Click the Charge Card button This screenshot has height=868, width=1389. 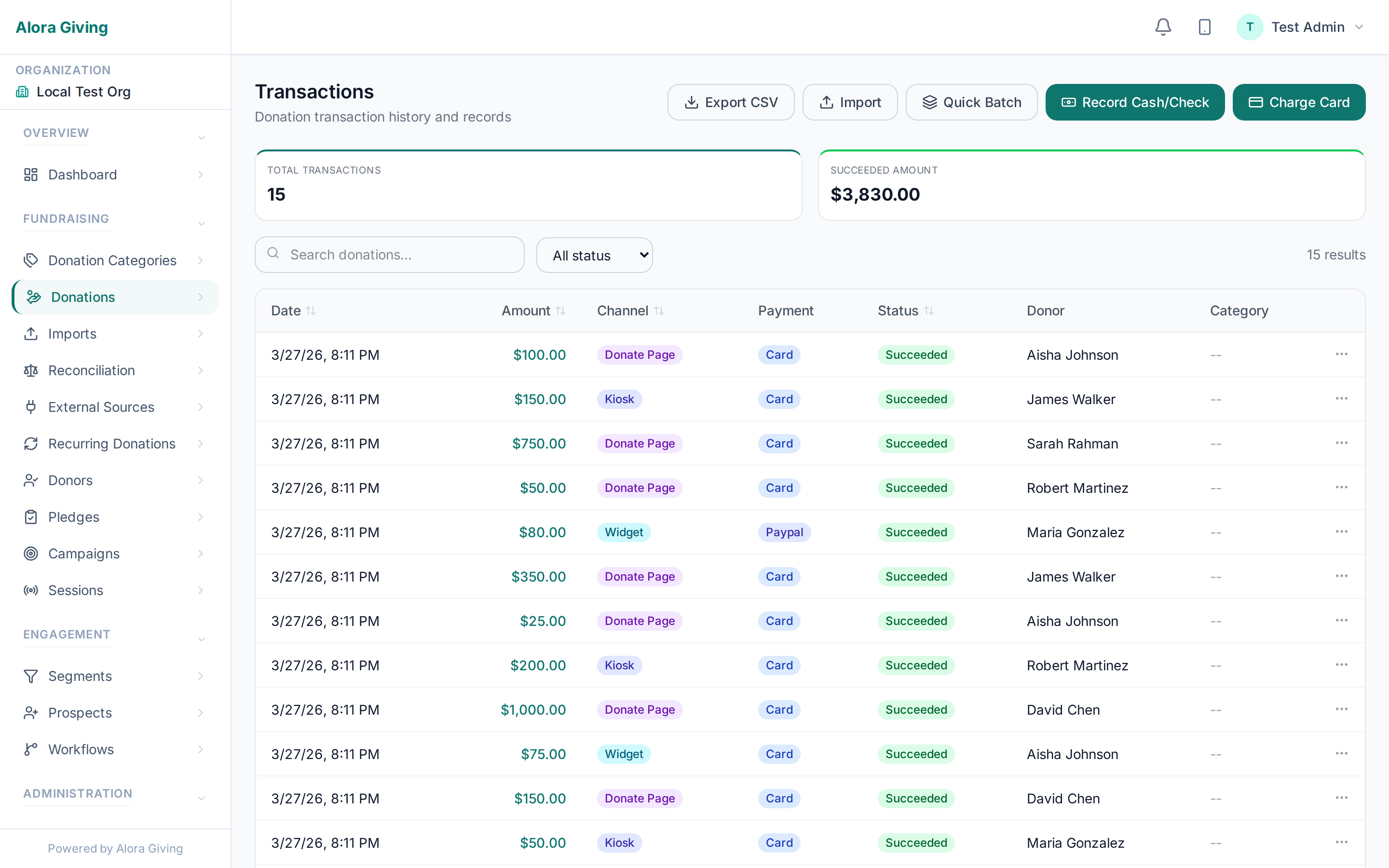pos(1299,102)
